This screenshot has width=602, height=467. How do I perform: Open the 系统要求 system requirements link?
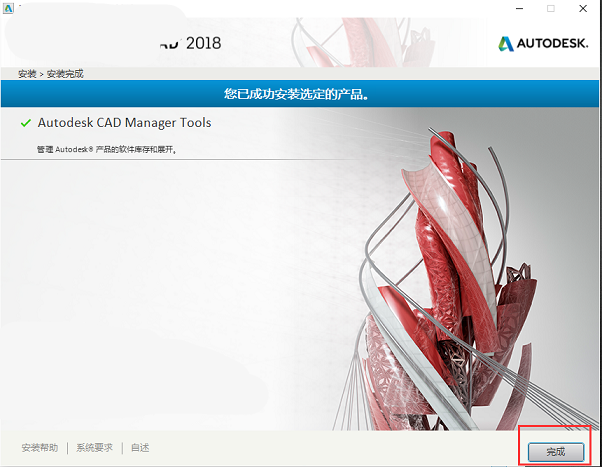coord(94,448)
